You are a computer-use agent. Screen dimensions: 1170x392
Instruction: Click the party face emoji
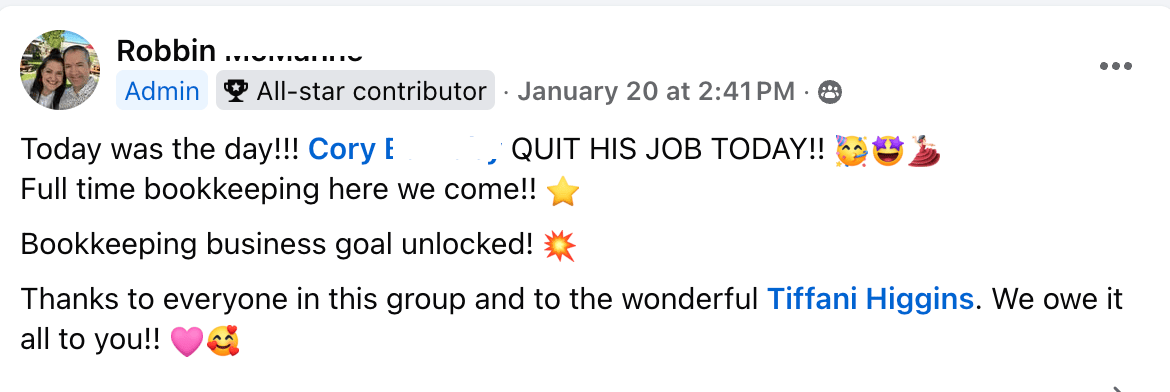851,150
